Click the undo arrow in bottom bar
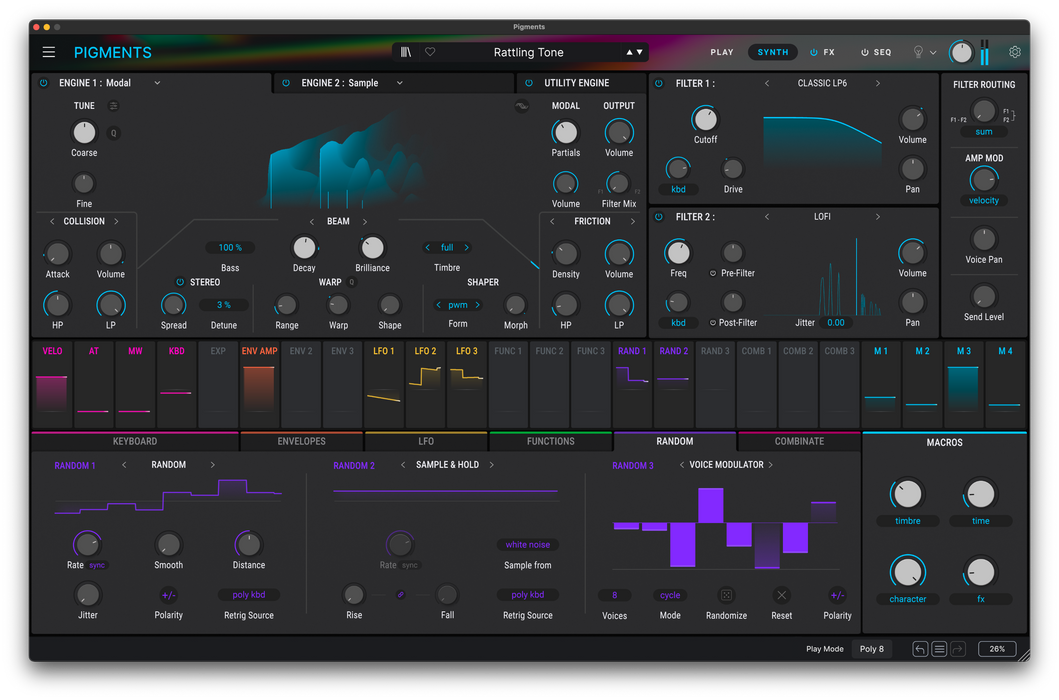 pos(920,649)
